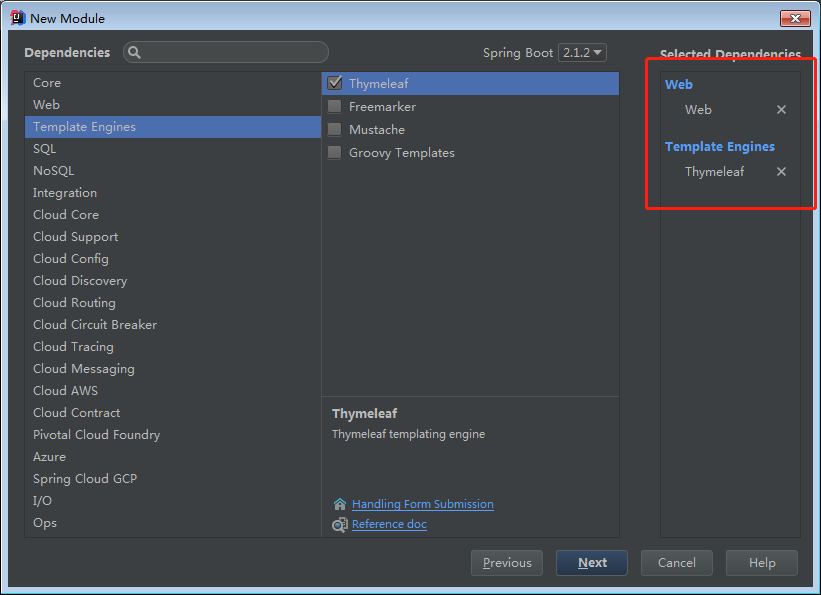
Task: Remove Web dependency with its X icon
Action: tap(781, 110)
